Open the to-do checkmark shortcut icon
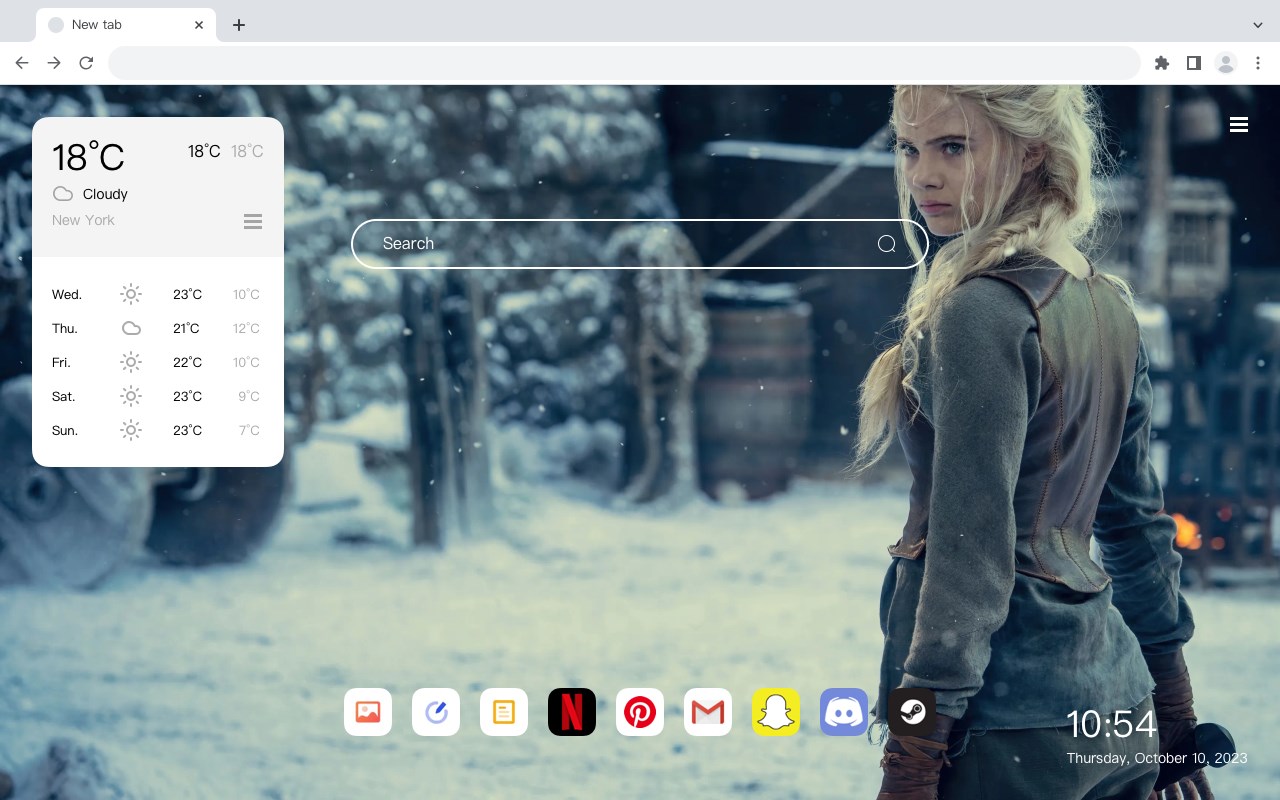The image size is (1280, 800). pos(436,712)
